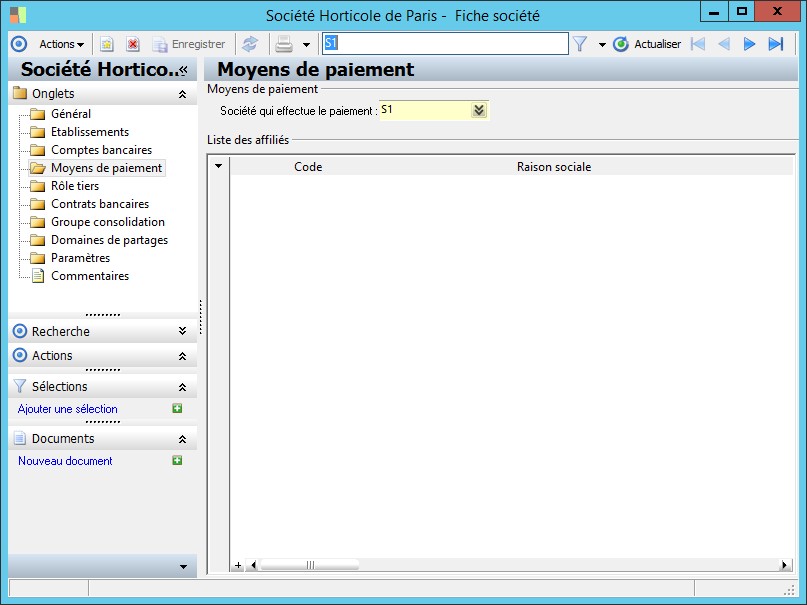Click the Onglets folder header icon

click(20, 93)
